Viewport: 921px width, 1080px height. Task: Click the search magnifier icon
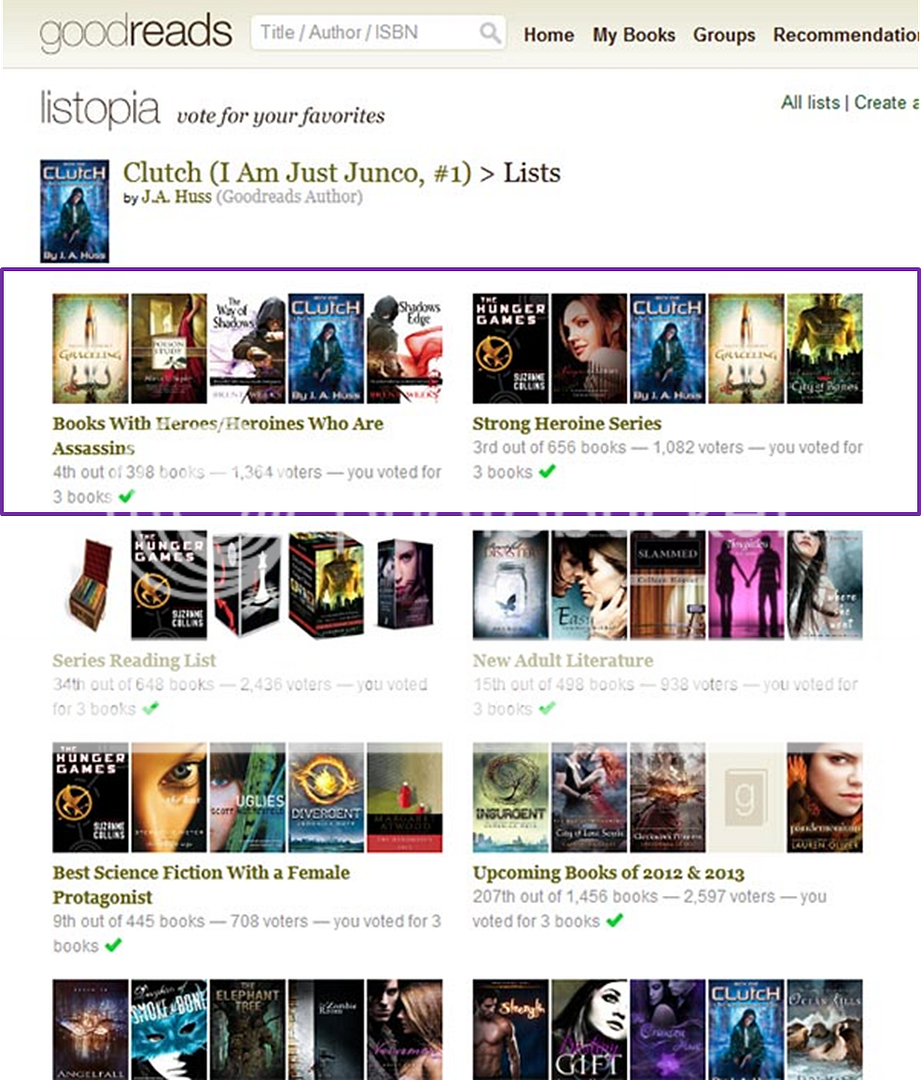(x=490, y=32)
